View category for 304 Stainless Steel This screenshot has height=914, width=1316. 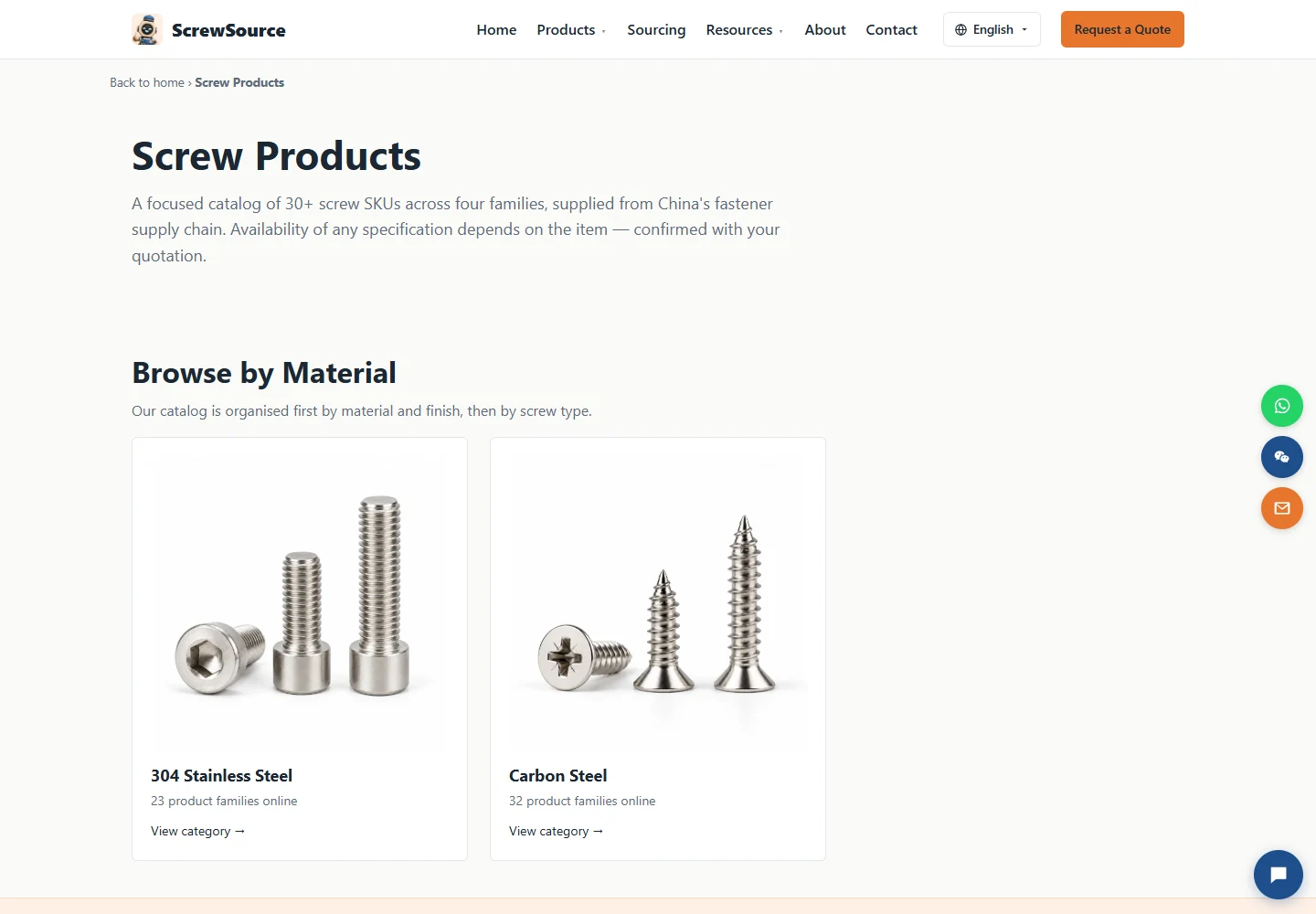pyautogui.click(x=197, y=831)
